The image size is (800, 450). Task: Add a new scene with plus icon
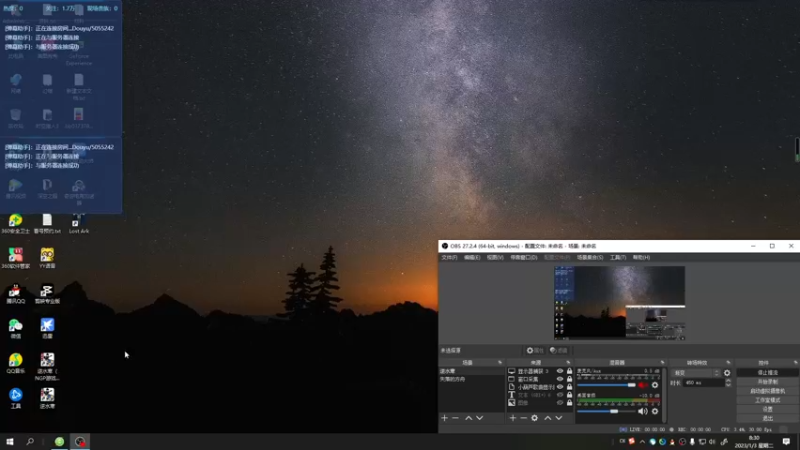click(x=444, y=418)
